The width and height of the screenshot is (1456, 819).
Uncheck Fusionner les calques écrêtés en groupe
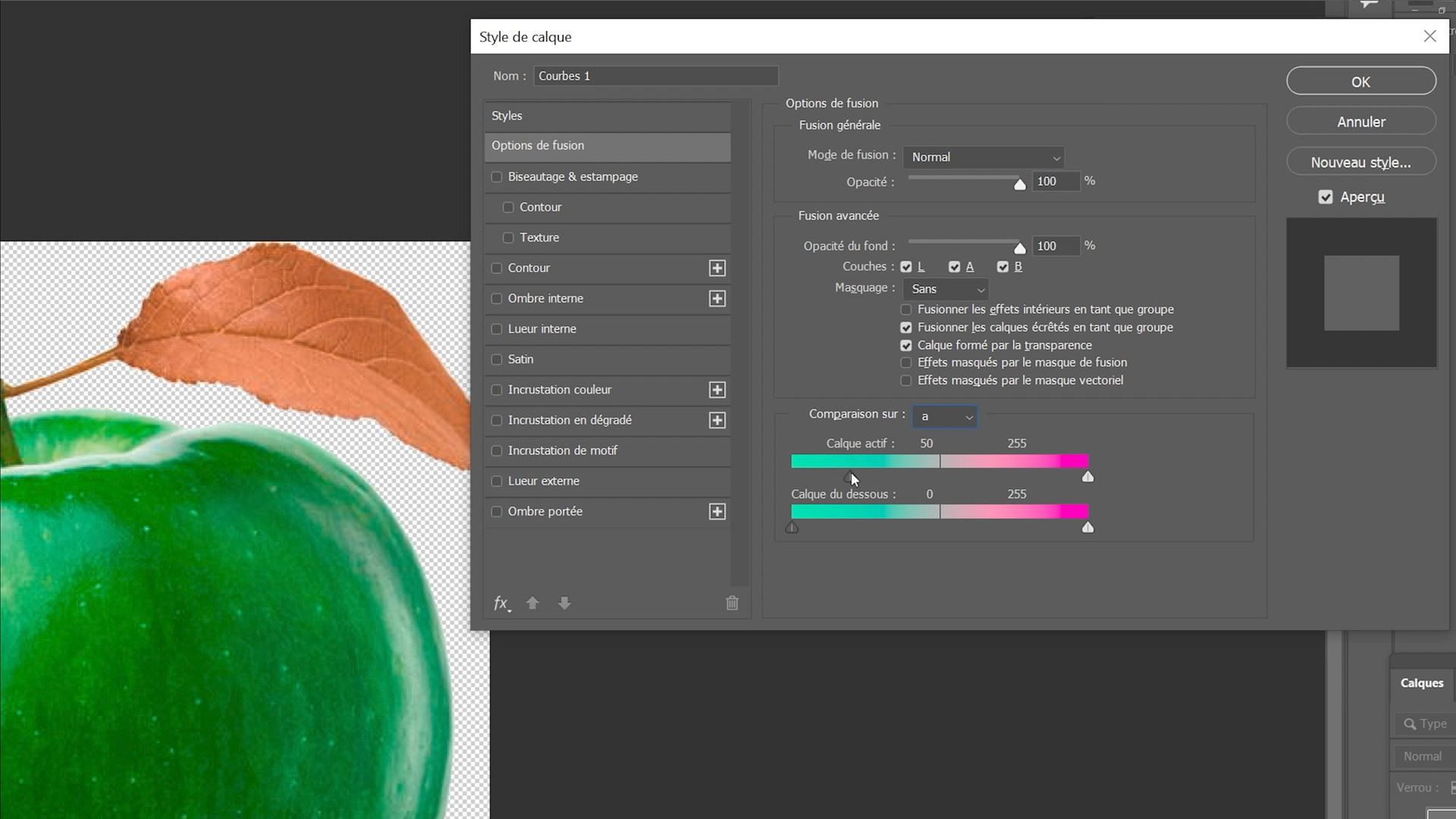point(905,328)
